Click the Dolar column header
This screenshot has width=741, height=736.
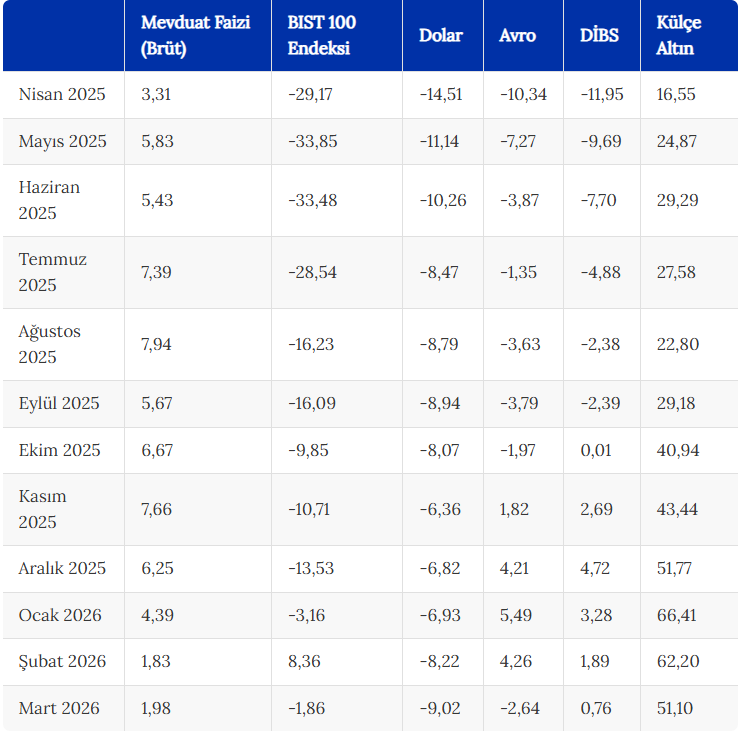441,35
